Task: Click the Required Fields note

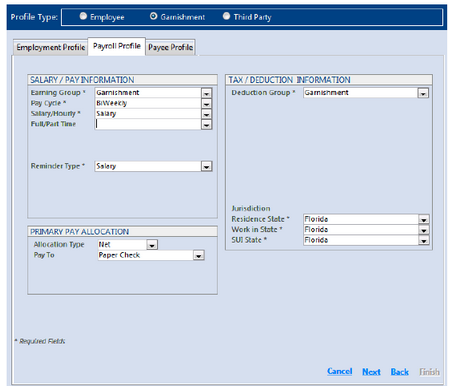Action: click(x=40, y=341)
